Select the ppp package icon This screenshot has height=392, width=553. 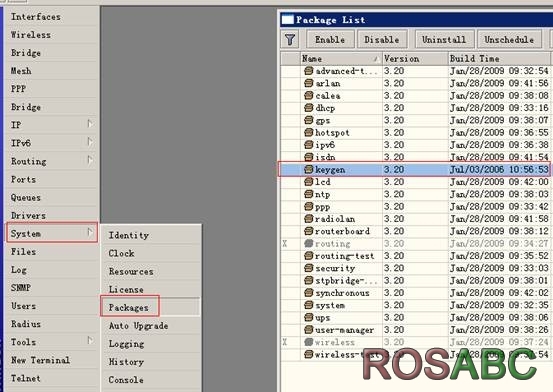pyautogui.click(x=309, y=206)
